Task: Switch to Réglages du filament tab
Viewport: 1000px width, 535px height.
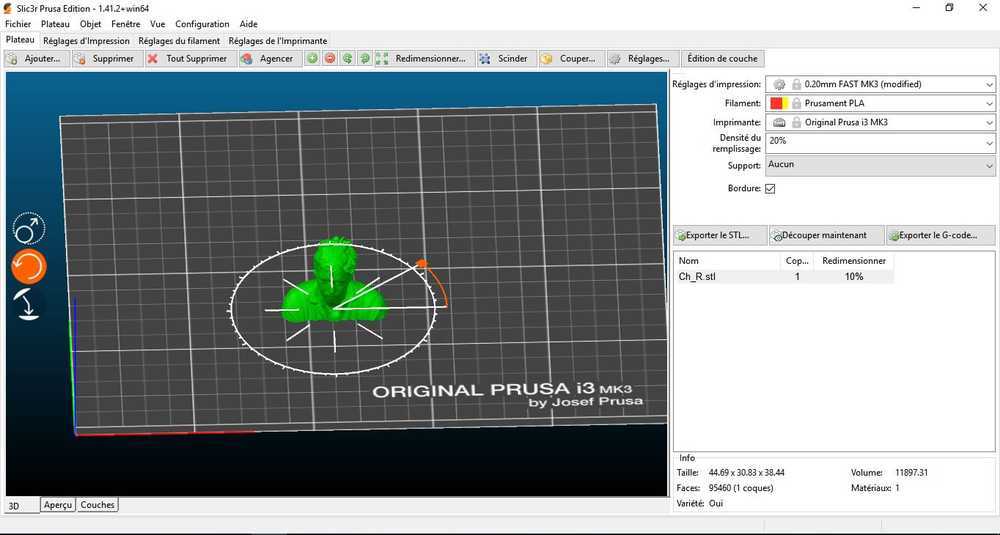Action: coord(179,41)
